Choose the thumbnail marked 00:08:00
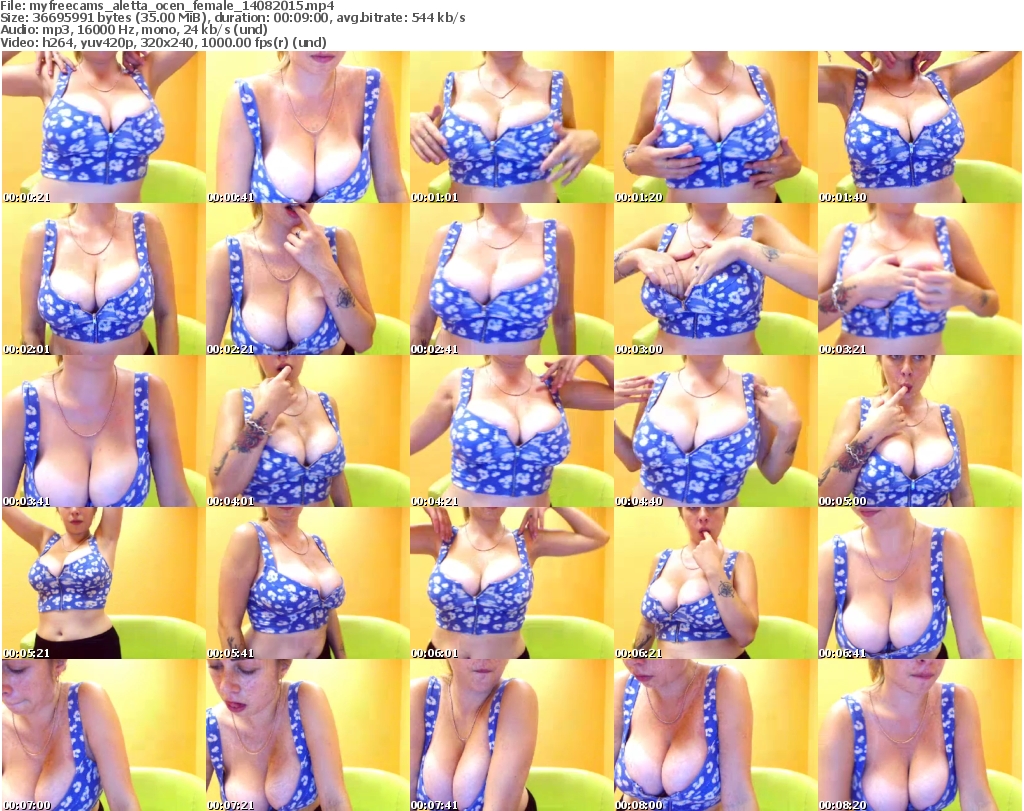Screen dimensions: 1024x811 tap(716, 735)
